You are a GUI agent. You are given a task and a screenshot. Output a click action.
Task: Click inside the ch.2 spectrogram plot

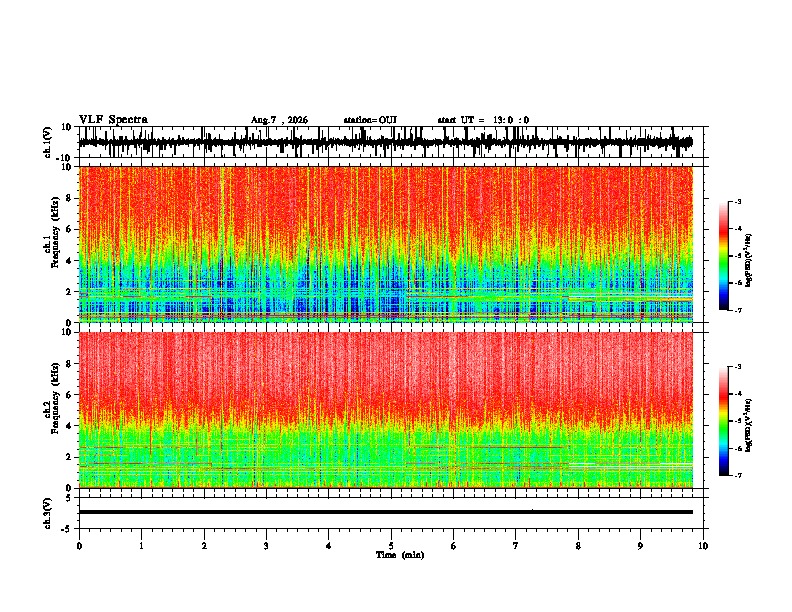(386, 410)
